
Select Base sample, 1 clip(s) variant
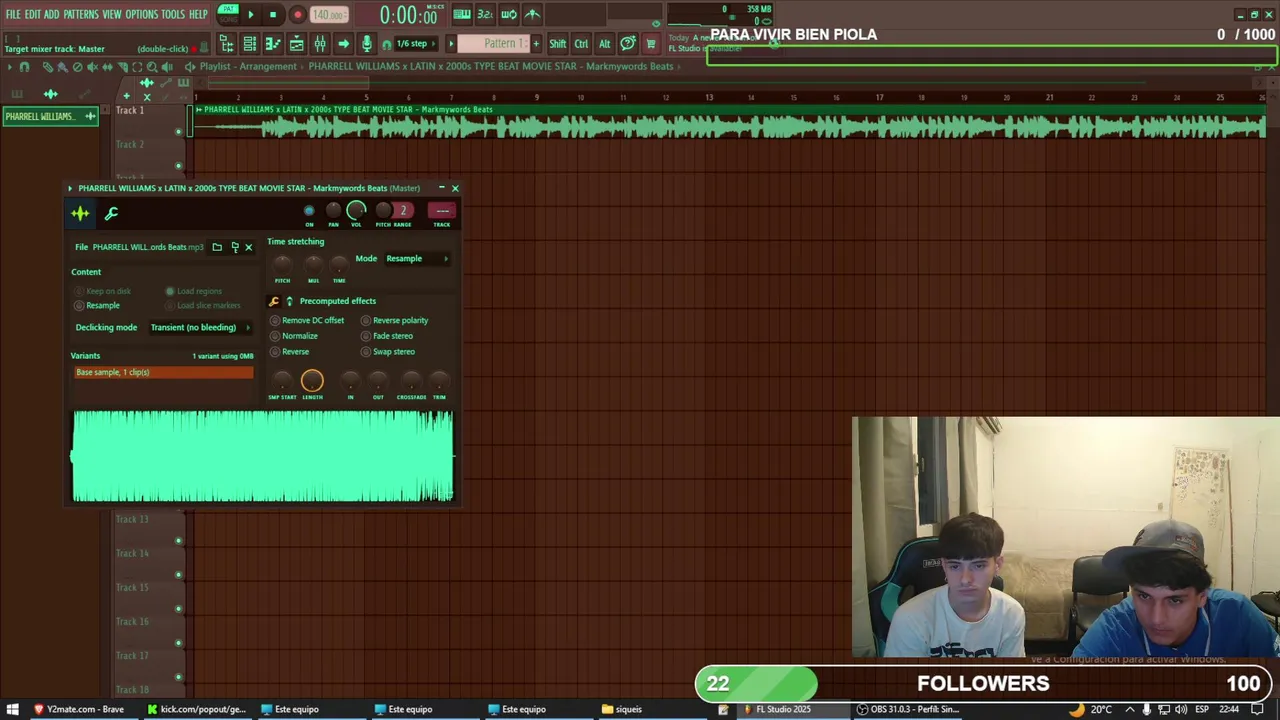pos(164,373)
